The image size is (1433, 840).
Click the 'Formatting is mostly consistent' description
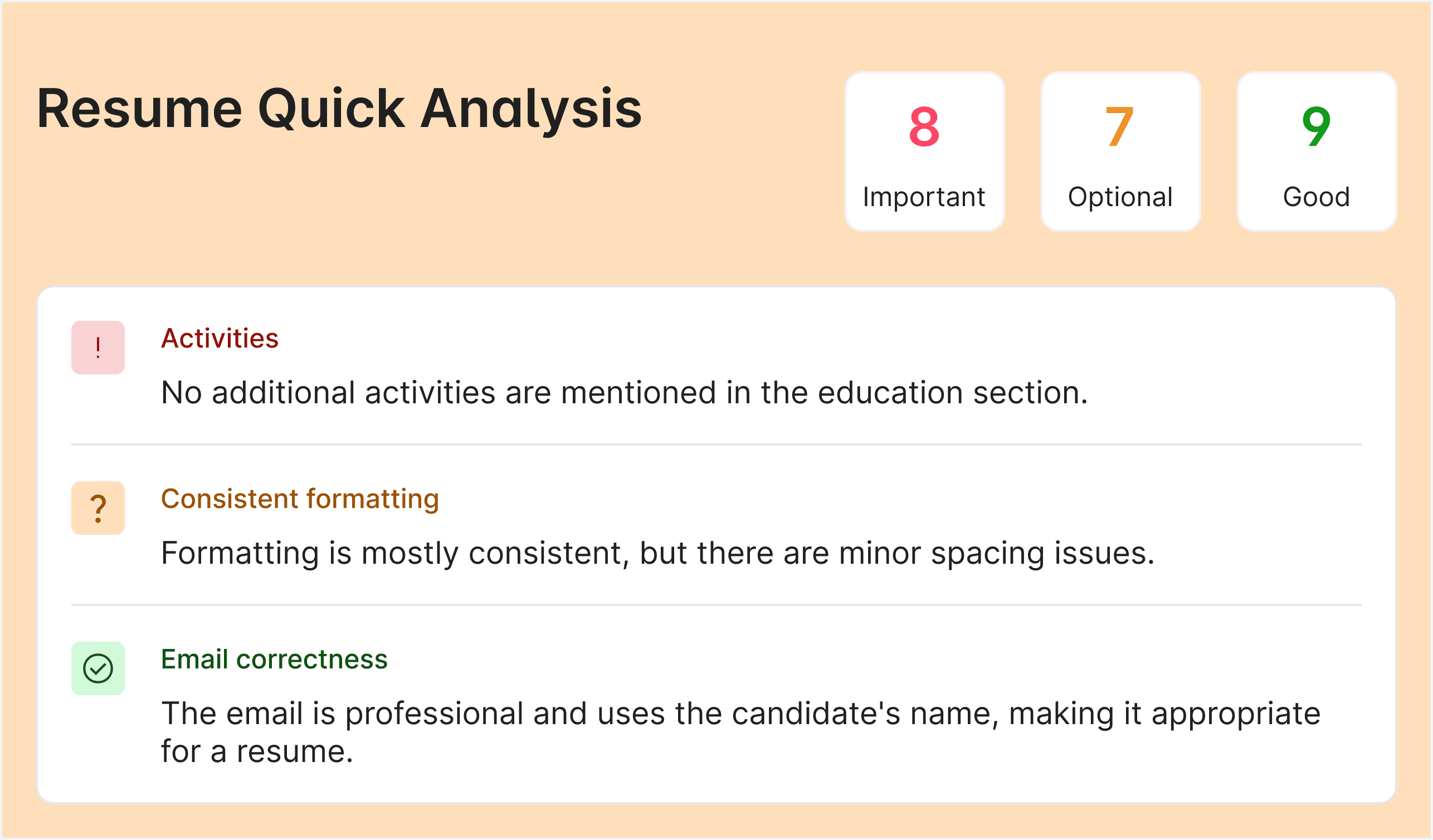657,553
